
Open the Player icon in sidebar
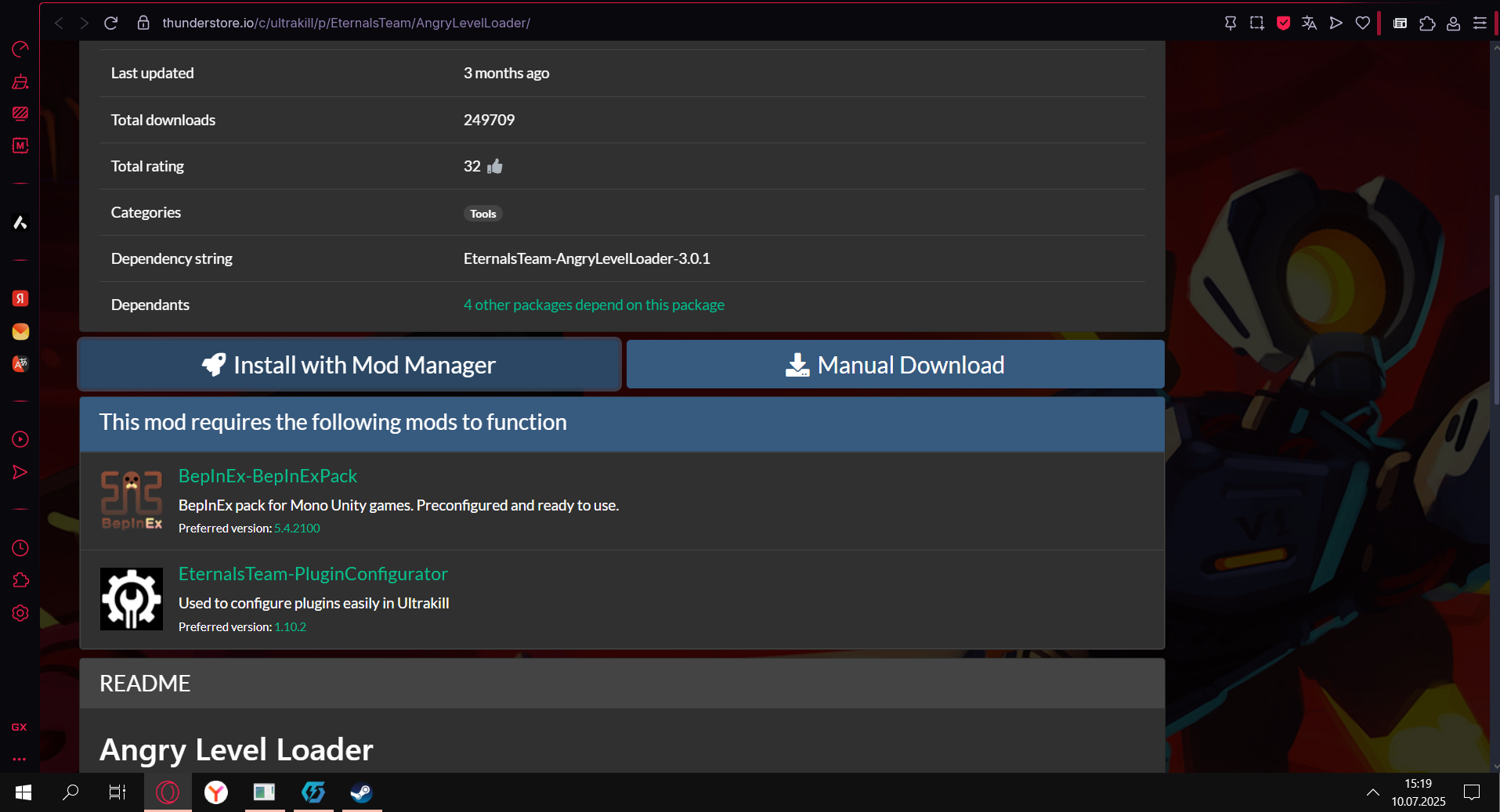click(x=20, y=439)
